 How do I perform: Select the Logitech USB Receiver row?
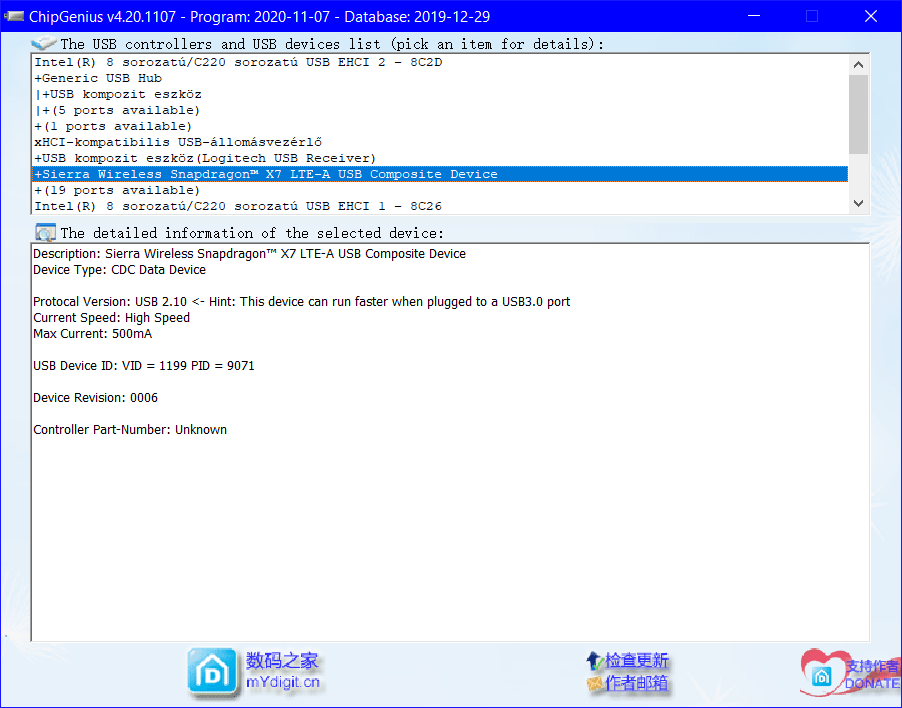pyautogui.click(x=439, y=158)
